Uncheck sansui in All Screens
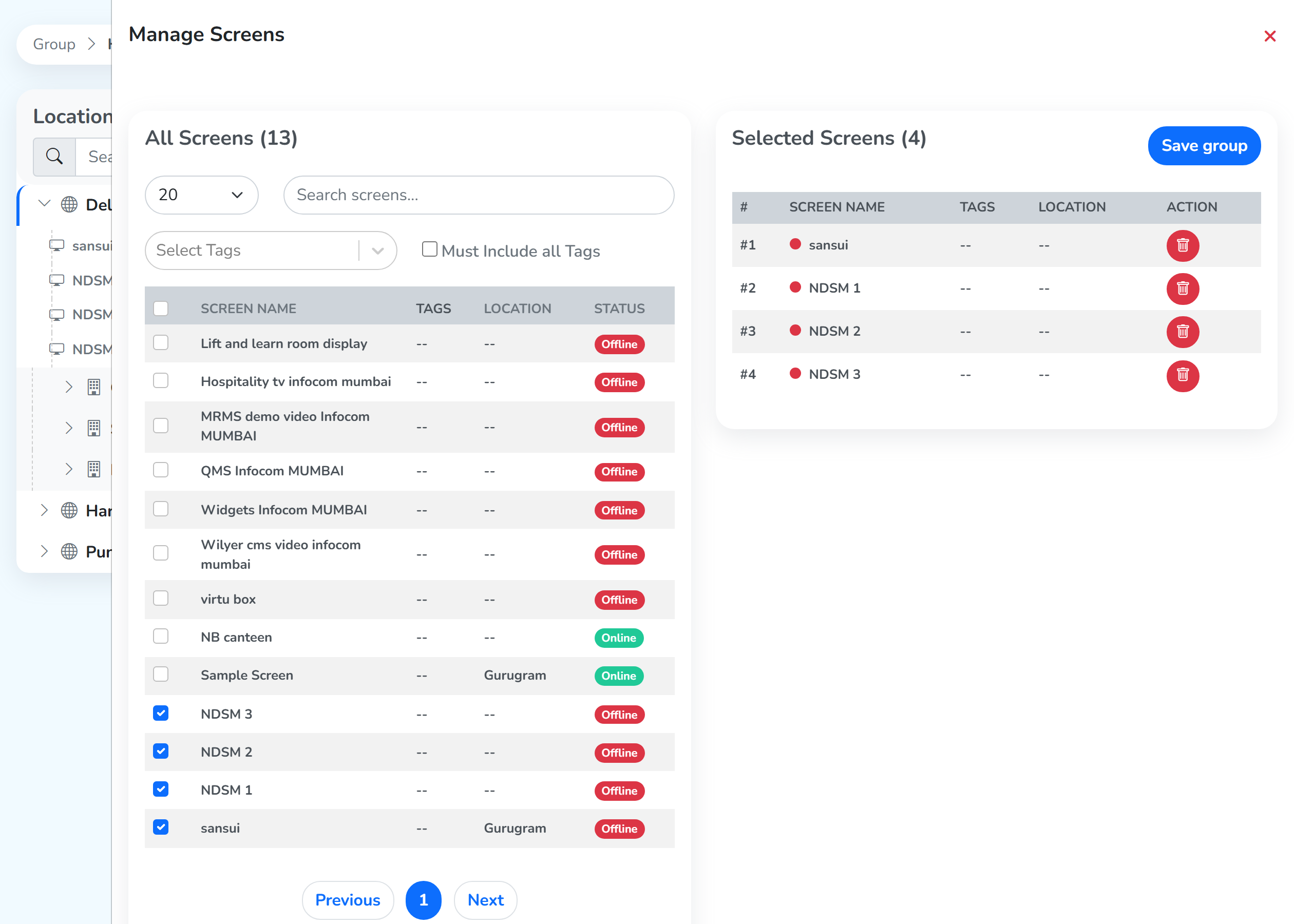This screenshot has width=1294, height=924. pos(161,827)
